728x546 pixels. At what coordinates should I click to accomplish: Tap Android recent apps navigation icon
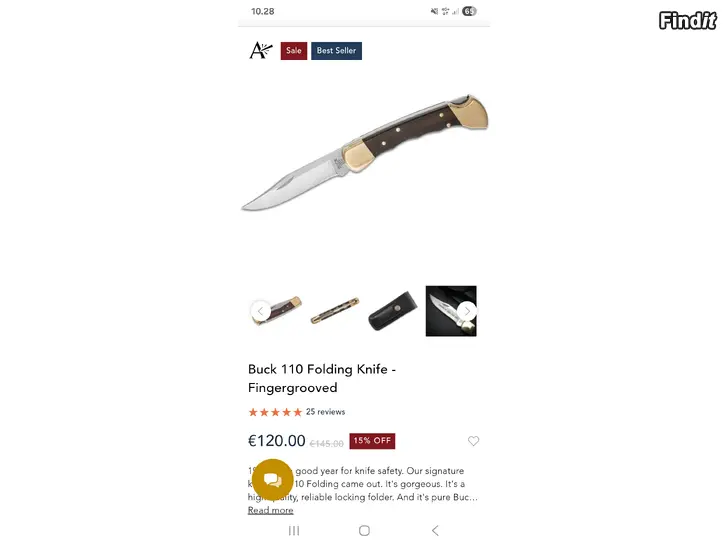point(294,530)
